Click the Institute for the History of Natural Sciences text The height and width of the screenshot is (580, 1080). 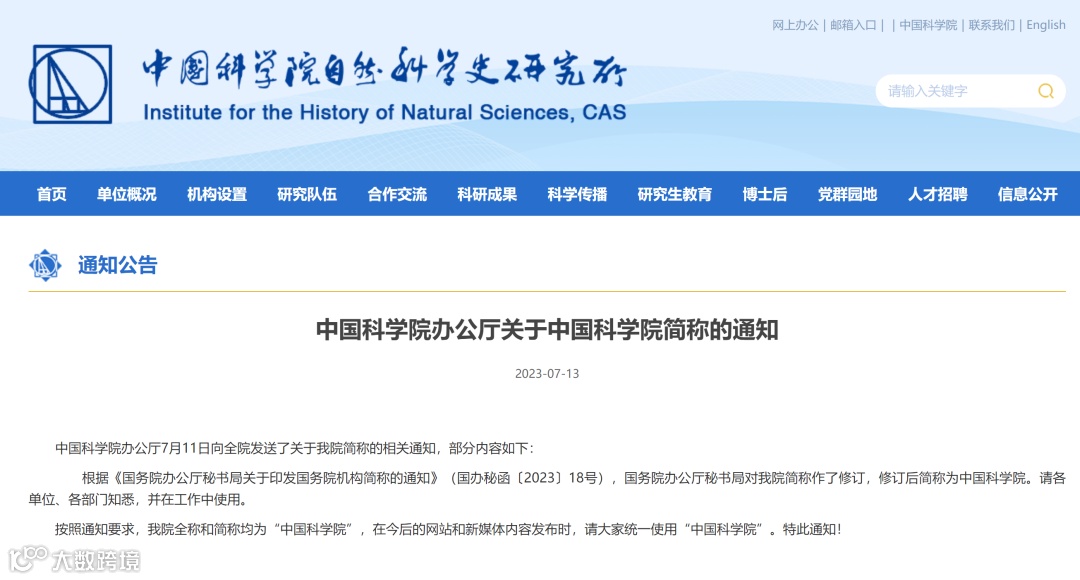pyautogui.click(x=384, y=112)
